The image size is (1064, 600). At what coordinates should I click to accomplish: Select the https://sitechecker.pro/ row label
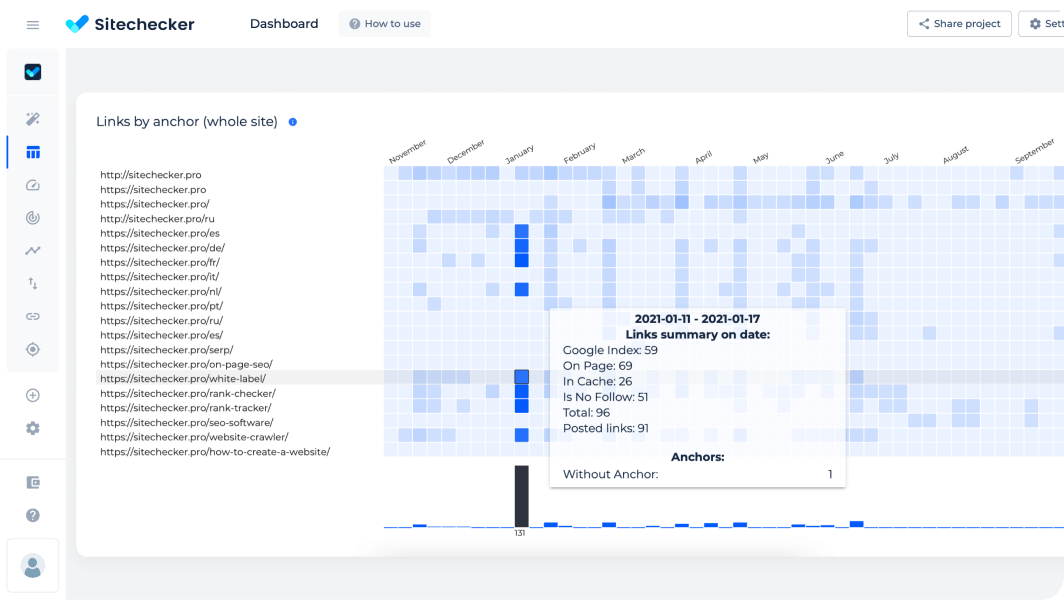pyautogui.click(x=155, y=204)
